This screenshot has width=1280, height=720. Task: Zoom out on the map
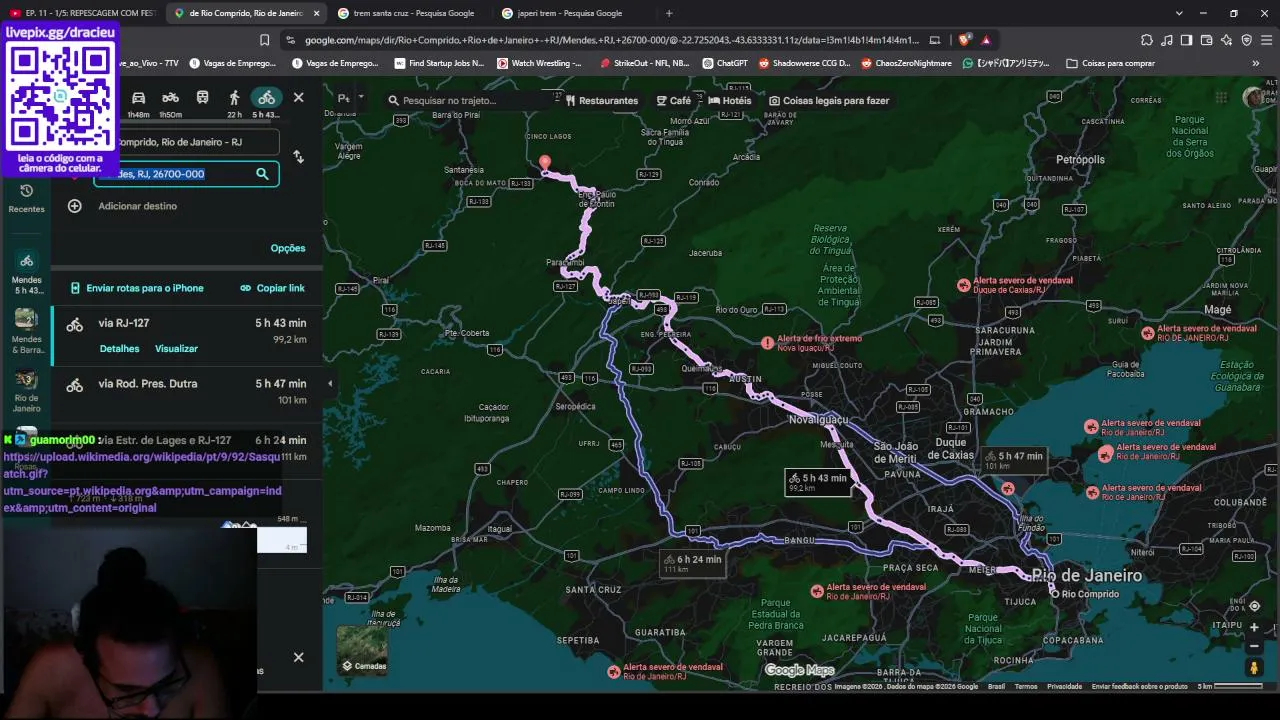pyautogui.click(x=1254, y=645)
